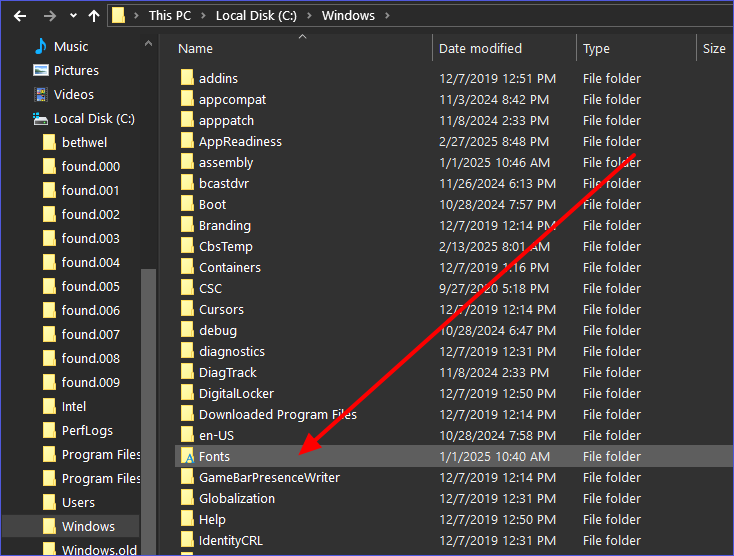Select found.006 in the sidebar
Screen dimensions: 734x556
91,311
